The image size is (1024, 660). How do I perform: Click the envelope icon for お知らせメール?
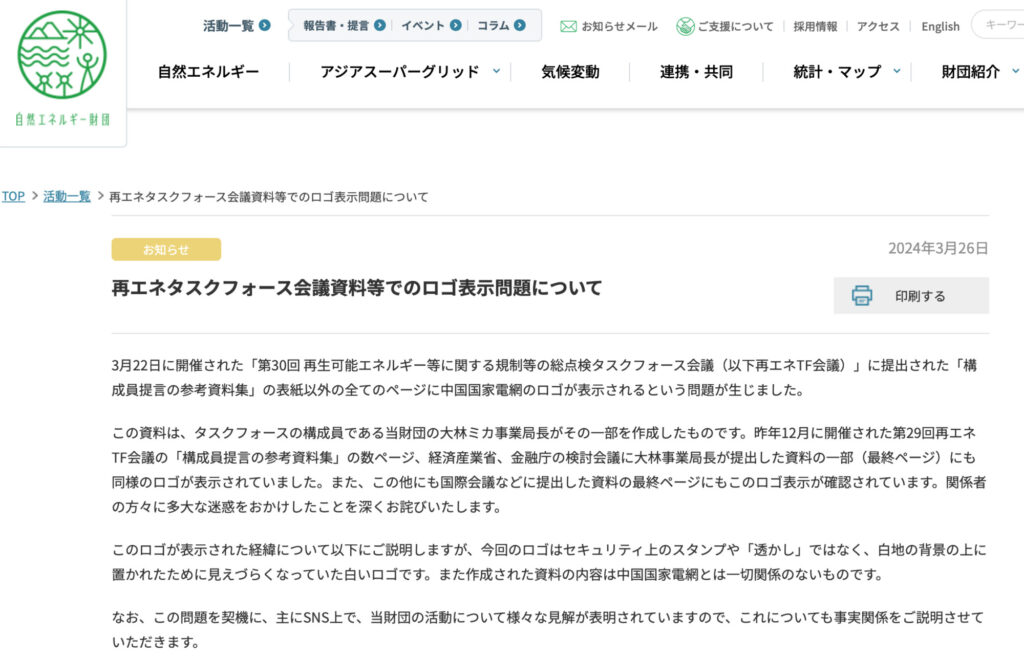pyautogui.click(x=568, y=26)
